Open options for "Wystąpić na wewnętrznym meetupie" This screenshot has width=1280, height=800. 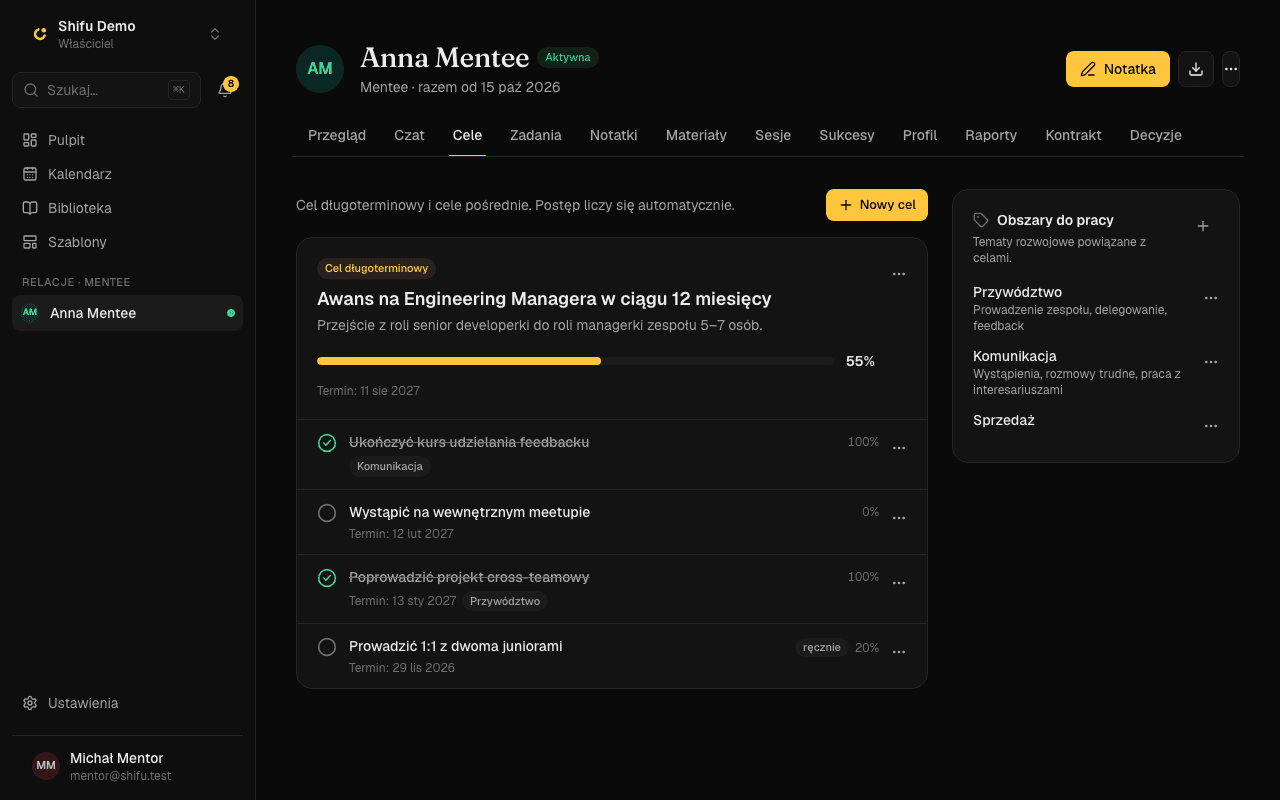pyautogui.click(x=899, y=518)
